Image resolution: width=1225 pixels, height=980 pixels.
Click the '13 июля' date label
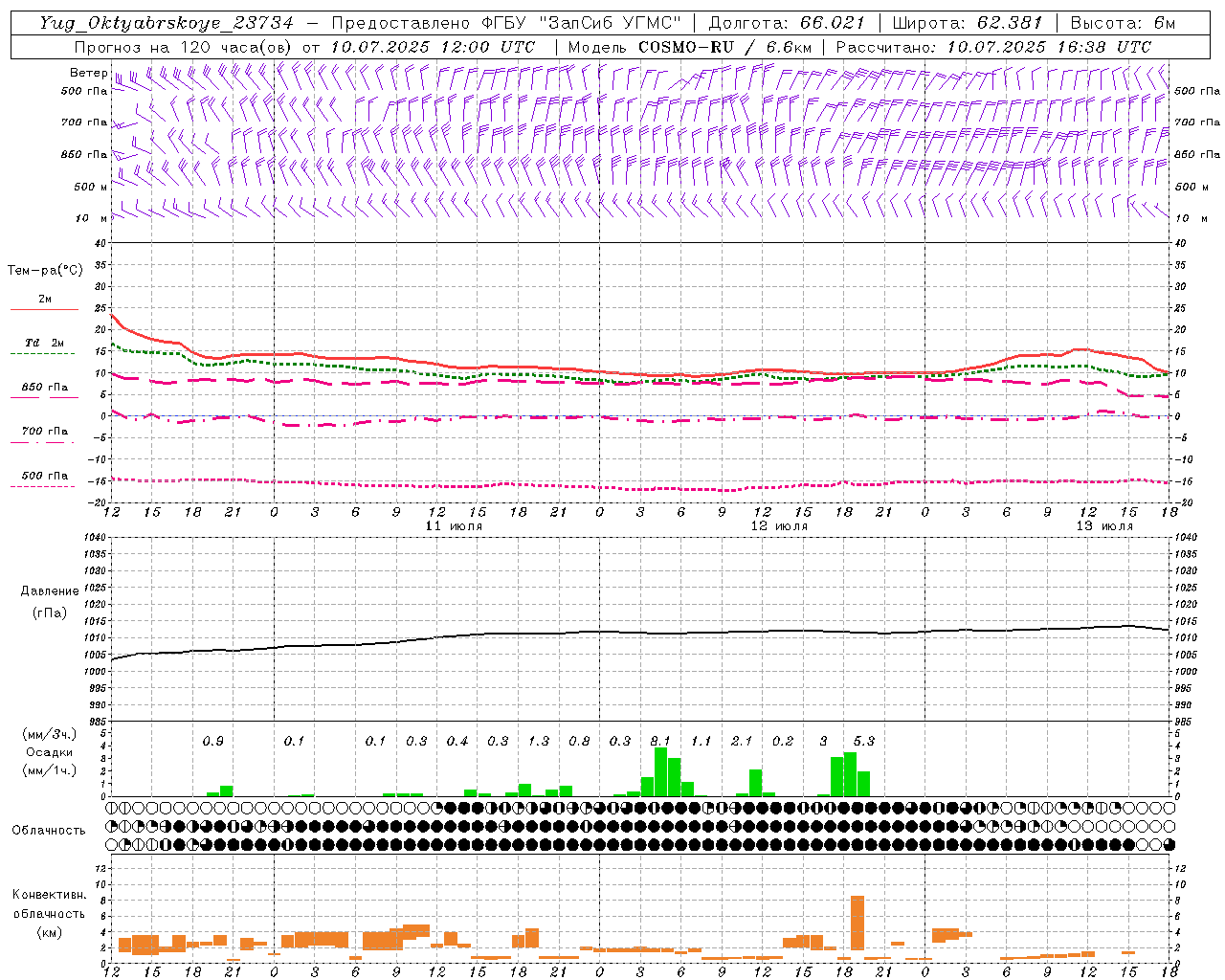(1104, 526)
